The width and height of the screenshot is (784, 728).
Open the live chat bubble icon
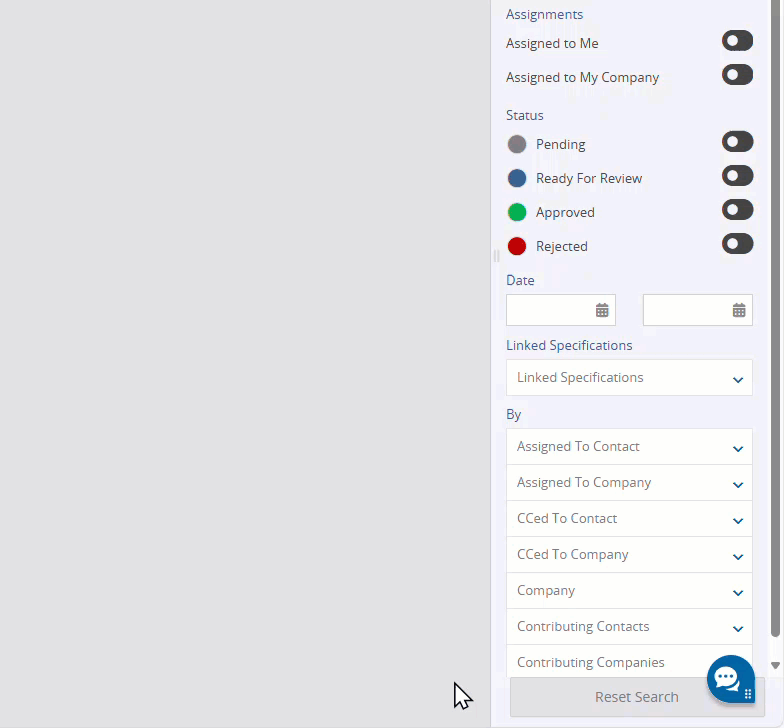[x=730, y=679]
